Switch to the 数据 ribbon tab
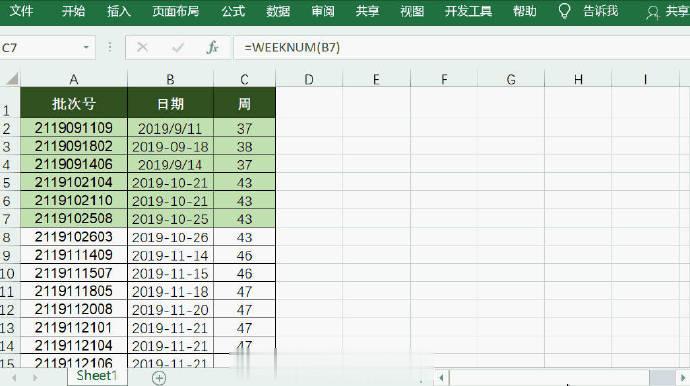The height and width of the screenshot is (386, 690). click(278, 11)
